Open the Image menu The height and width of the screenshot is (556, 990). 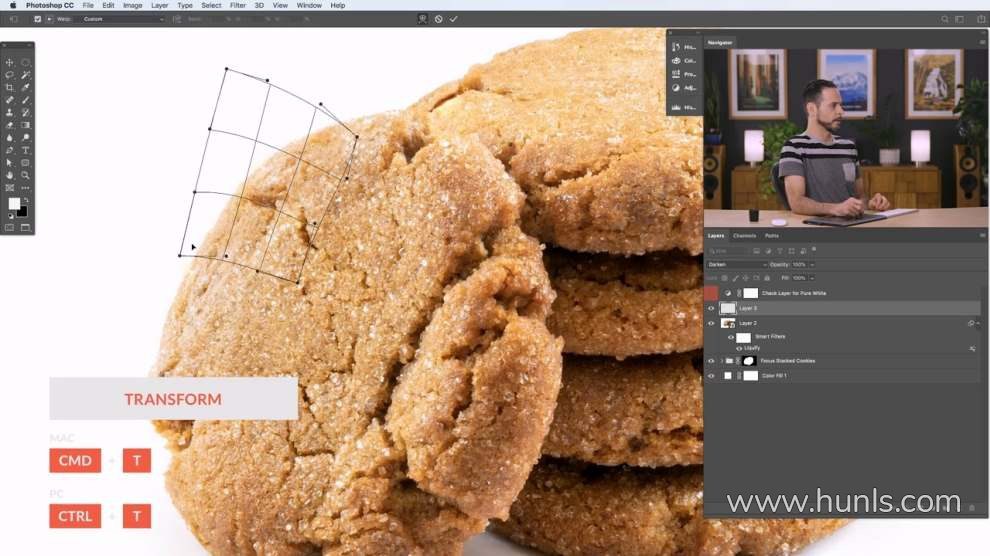pos(132,5)
